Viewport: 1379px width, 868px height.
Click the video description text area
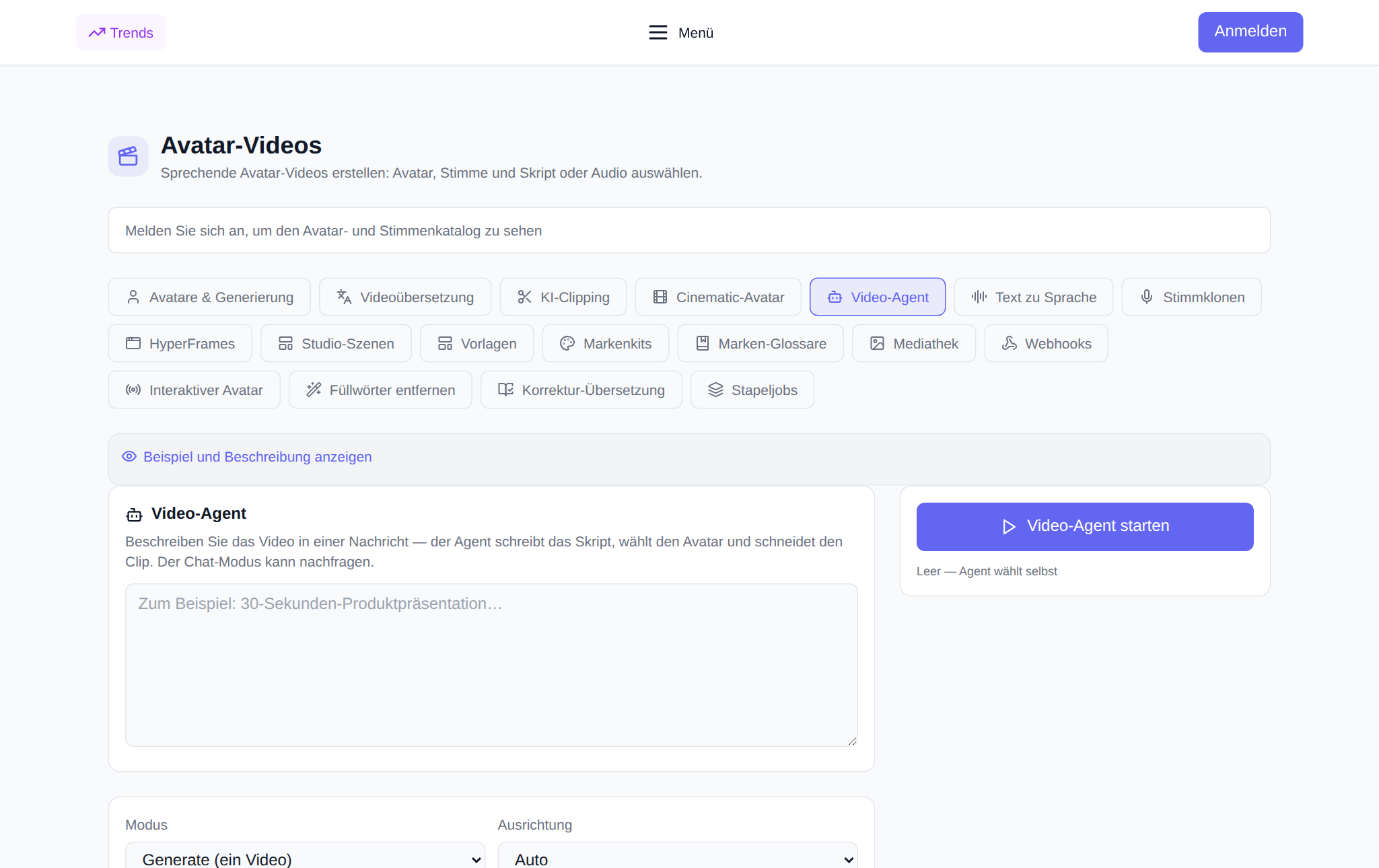(491, 665)
